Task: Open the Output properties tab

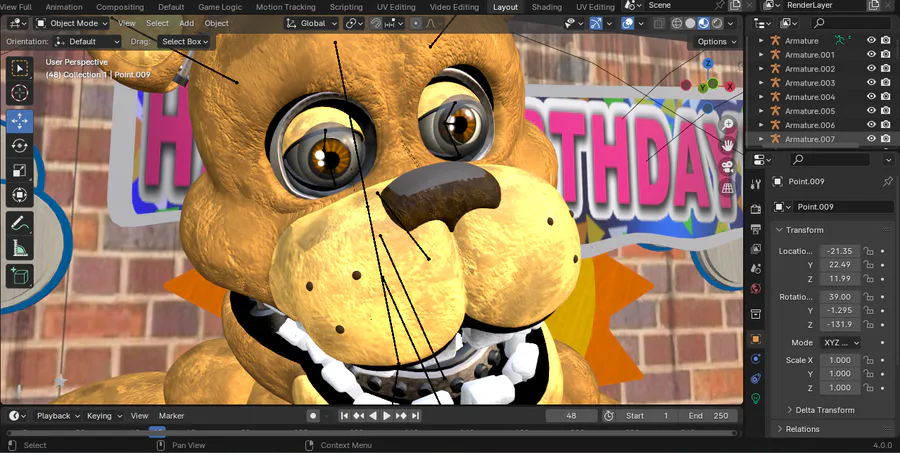Action: 756,229
